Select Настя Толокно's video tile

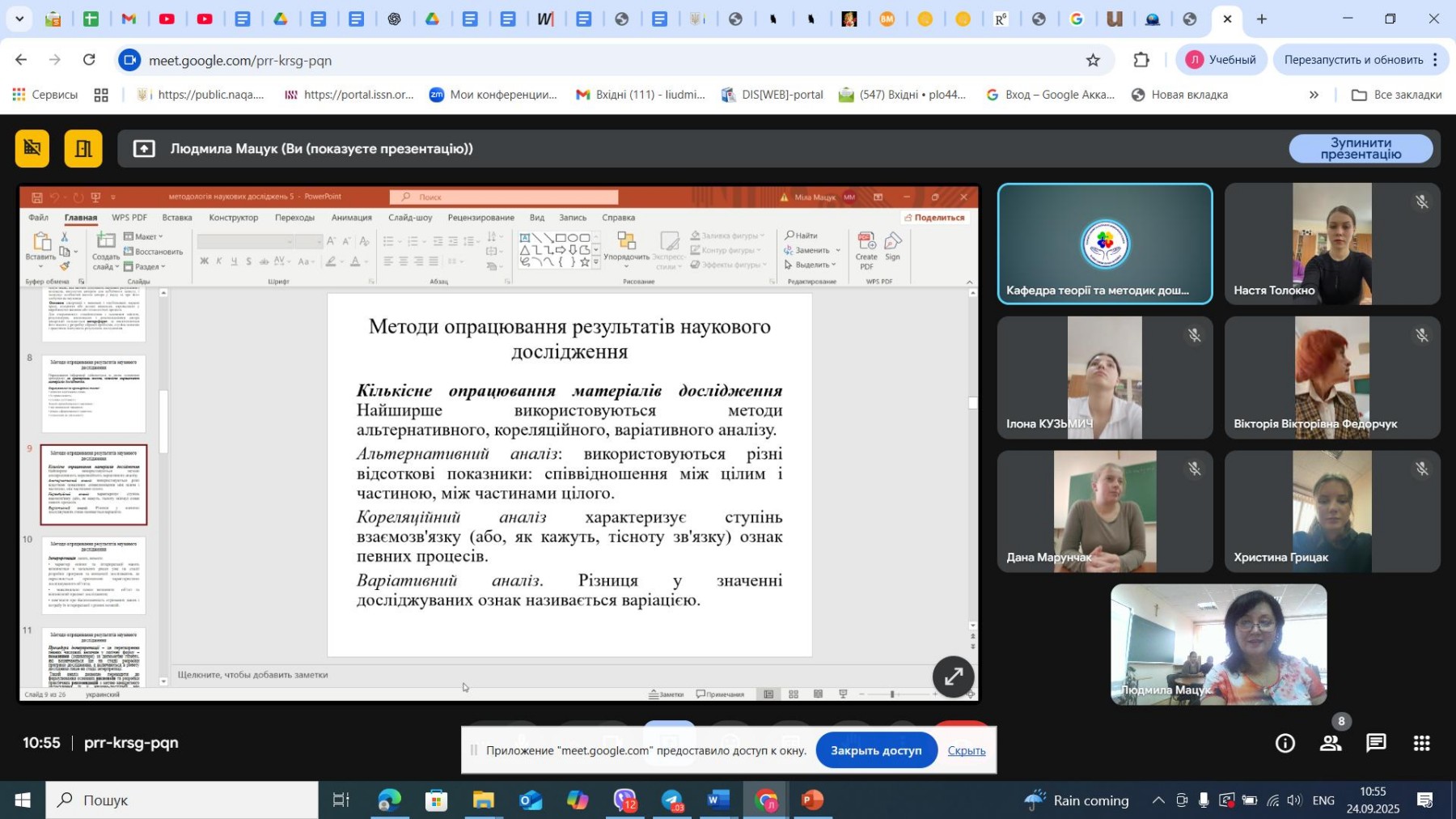(1331, 244)
